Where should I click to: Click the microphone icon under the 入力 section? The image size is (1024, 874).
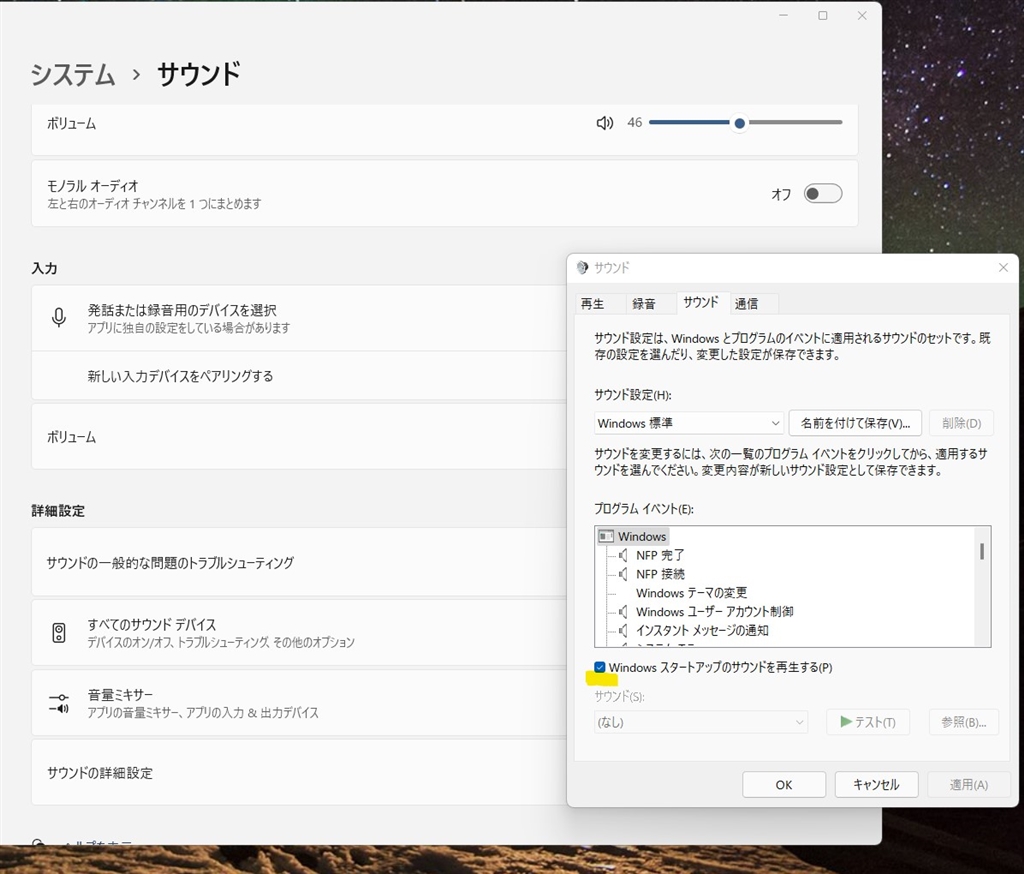[x=59, y=318]
